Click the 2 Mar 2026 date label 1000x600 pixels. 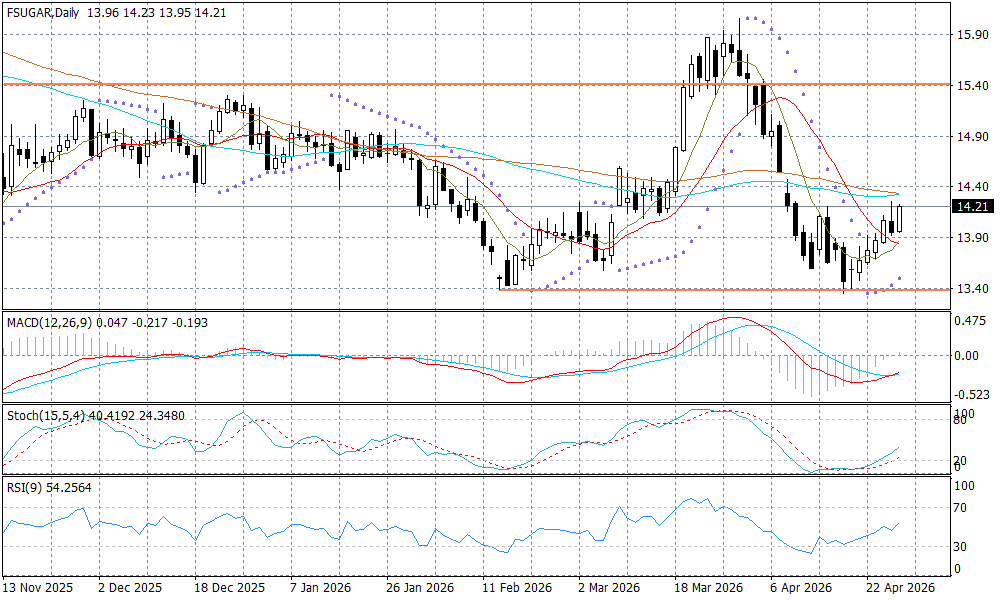click(610, 589)
